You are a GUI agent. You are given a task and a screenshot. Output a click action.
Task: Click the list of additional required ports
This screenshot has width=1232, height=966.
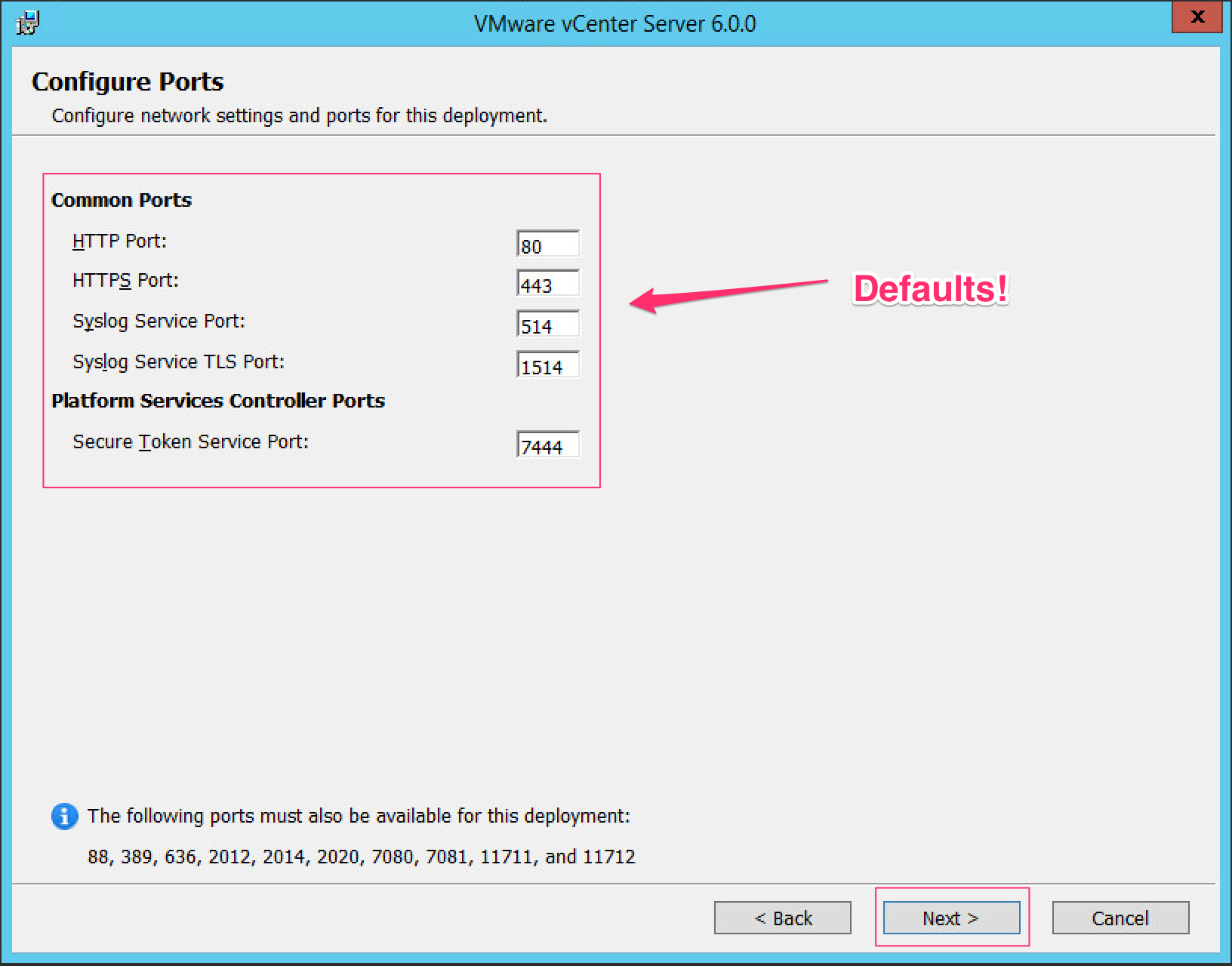tap(361, 857)
